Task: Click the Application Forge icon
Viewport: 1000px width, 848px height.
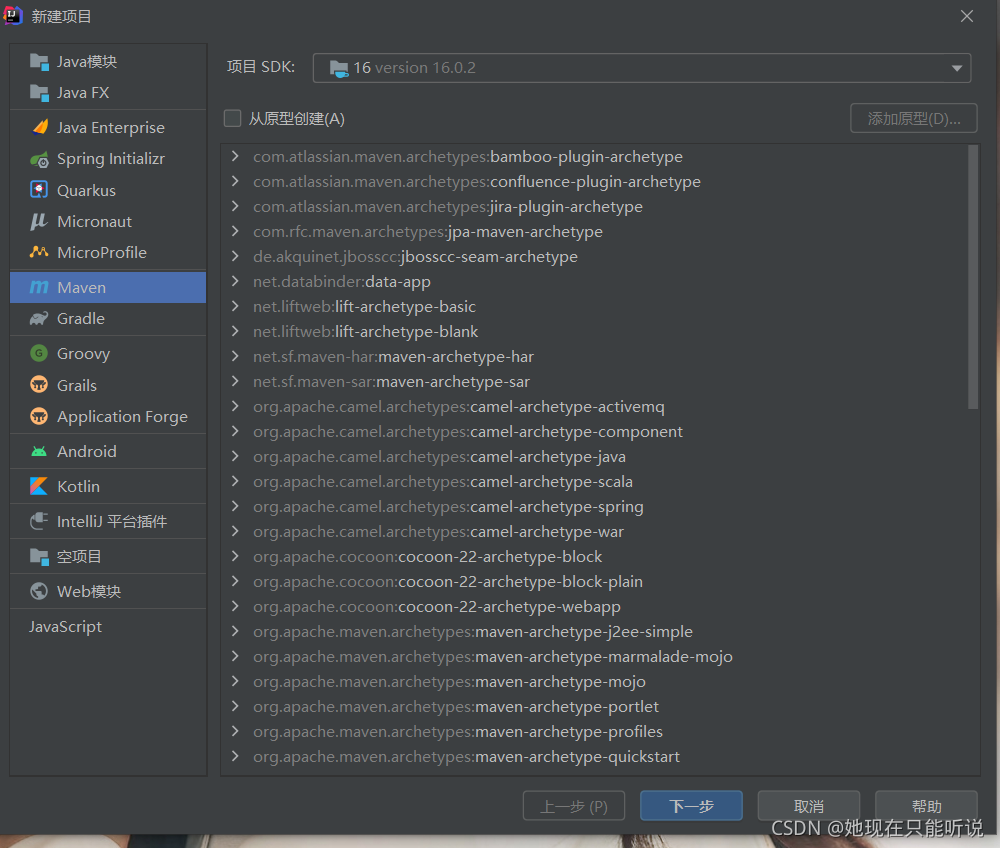Action: pos(39,416)
